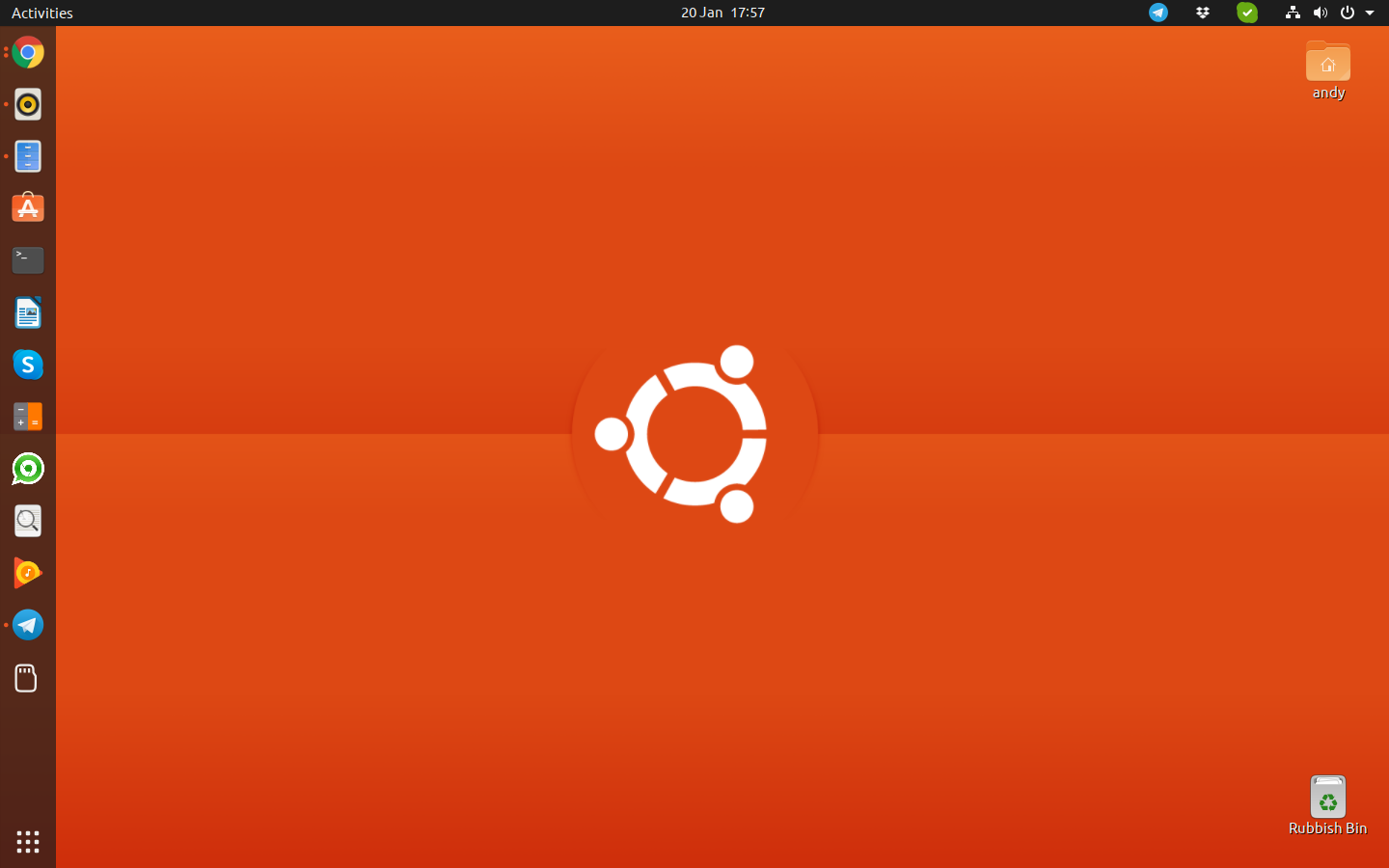Viewport: 1389px width, 868px height.
Task: Open LibreOffice Writer
Action: [28, 312]
